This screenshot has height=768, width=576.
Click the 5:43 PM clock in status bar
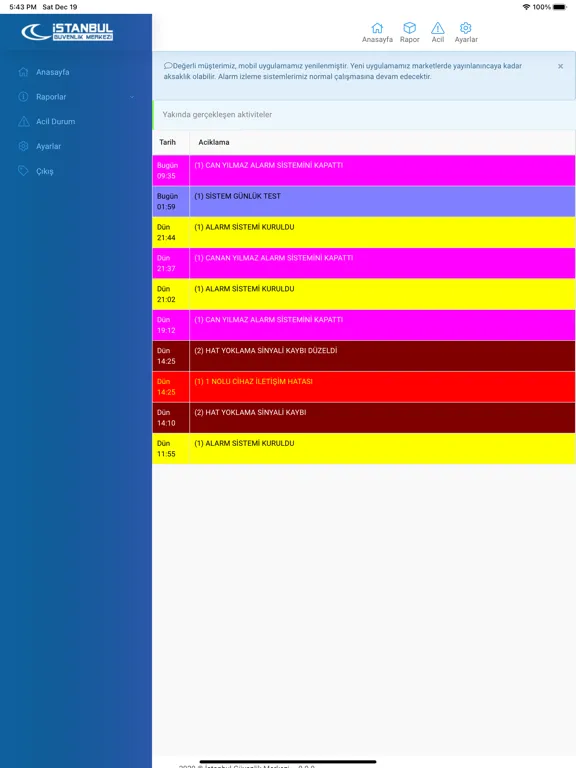(x=23, y=7)
